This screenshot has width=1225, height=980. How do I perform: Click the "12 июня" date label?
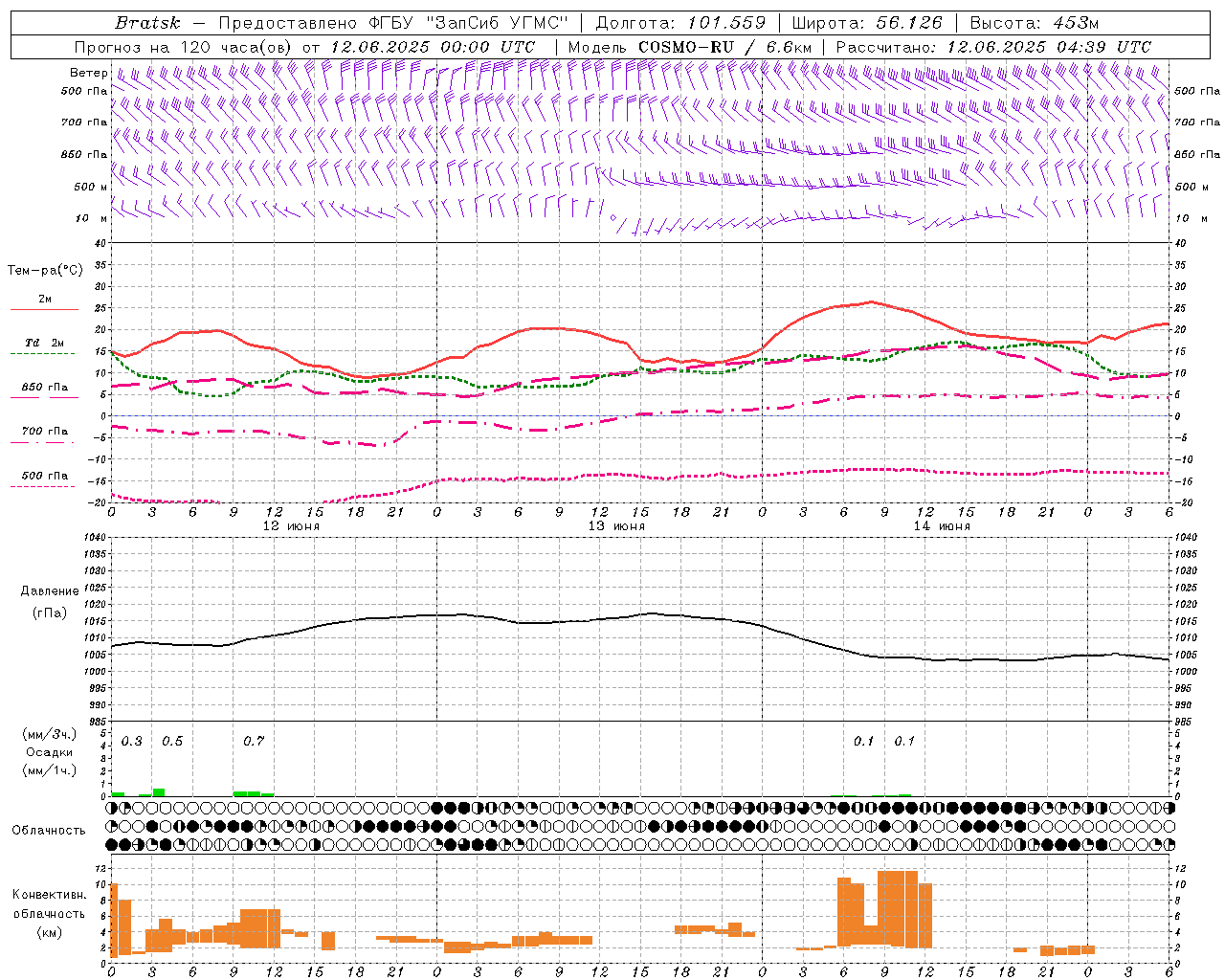tap(292, 526)
